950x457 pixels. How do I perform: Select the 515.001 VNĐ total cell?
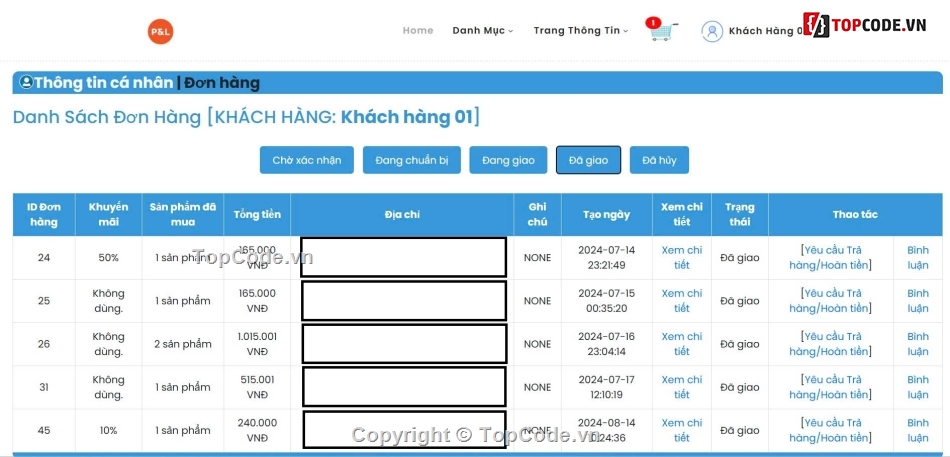pos(257,387)
